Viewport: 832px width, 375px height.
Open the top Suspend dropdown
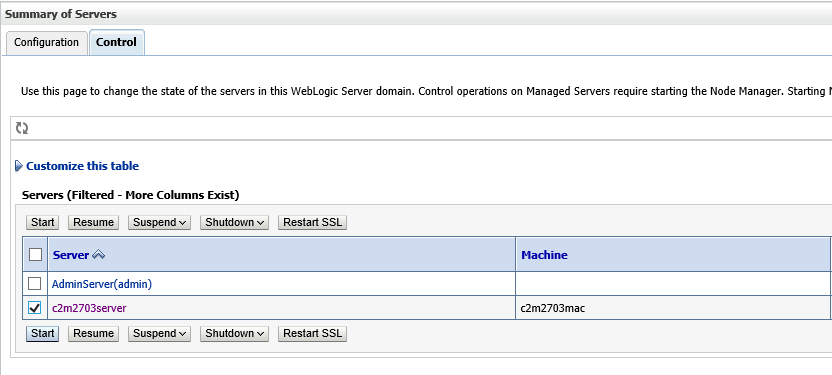point(159,222)
